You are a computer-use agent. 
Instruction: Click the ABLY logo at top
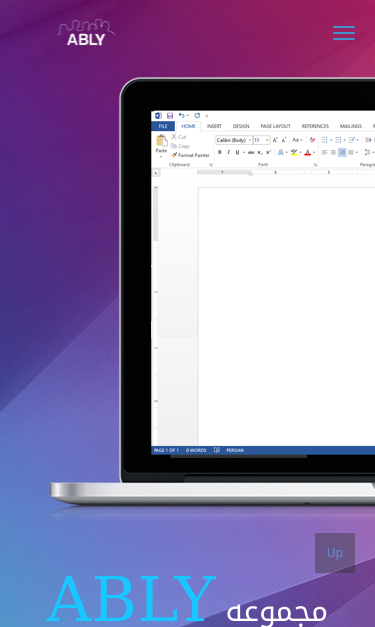click(x=86, y=33)
